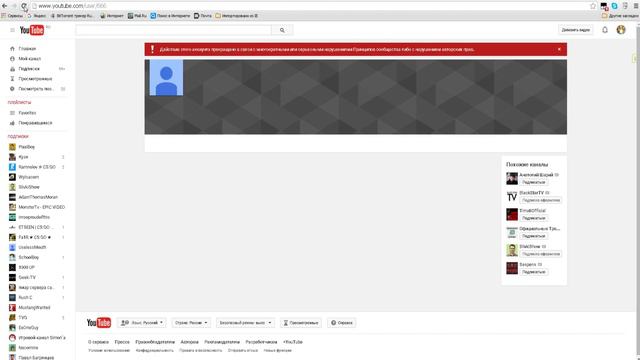640x360 pixels.
Task: Open the Посмотреть позже list
Action: pos(35,89)
